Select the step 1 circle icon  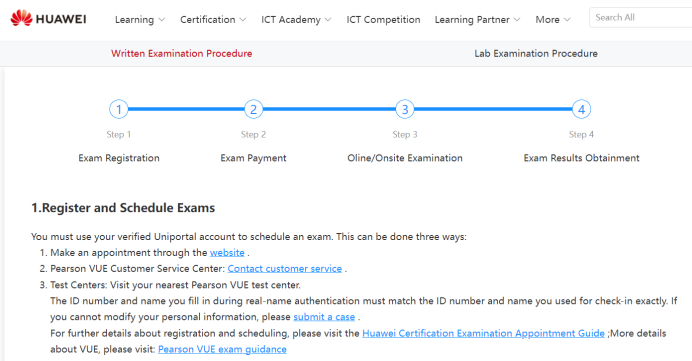pos(119,109)
